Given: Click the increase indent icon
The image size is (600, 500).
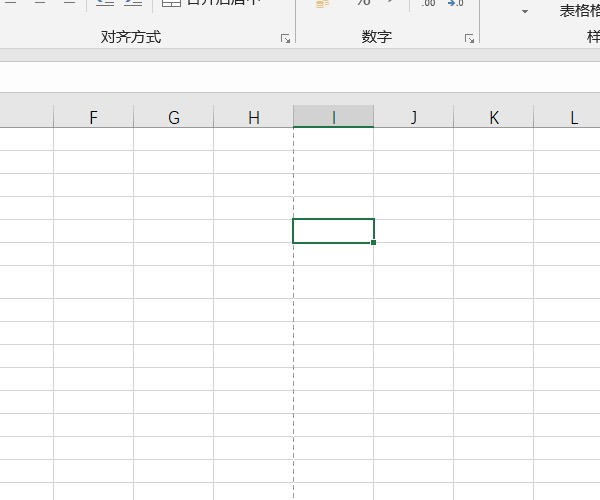Looking at the screenshot, I should click(132, 3).
